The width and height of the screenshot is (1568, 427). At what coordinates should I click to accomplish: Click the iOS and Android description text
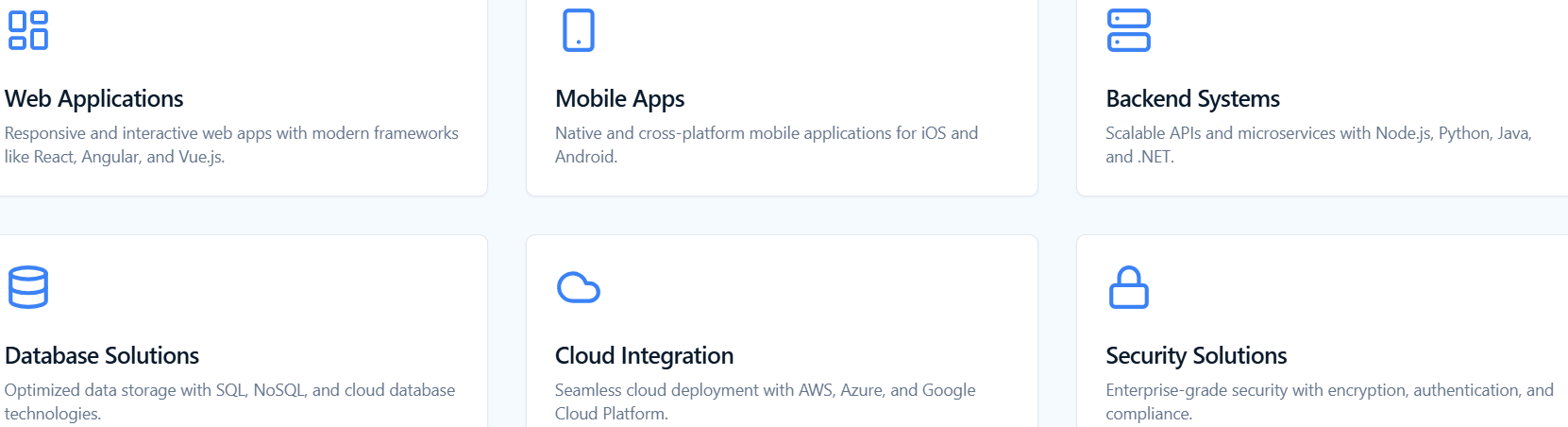(x=766, y=145)
